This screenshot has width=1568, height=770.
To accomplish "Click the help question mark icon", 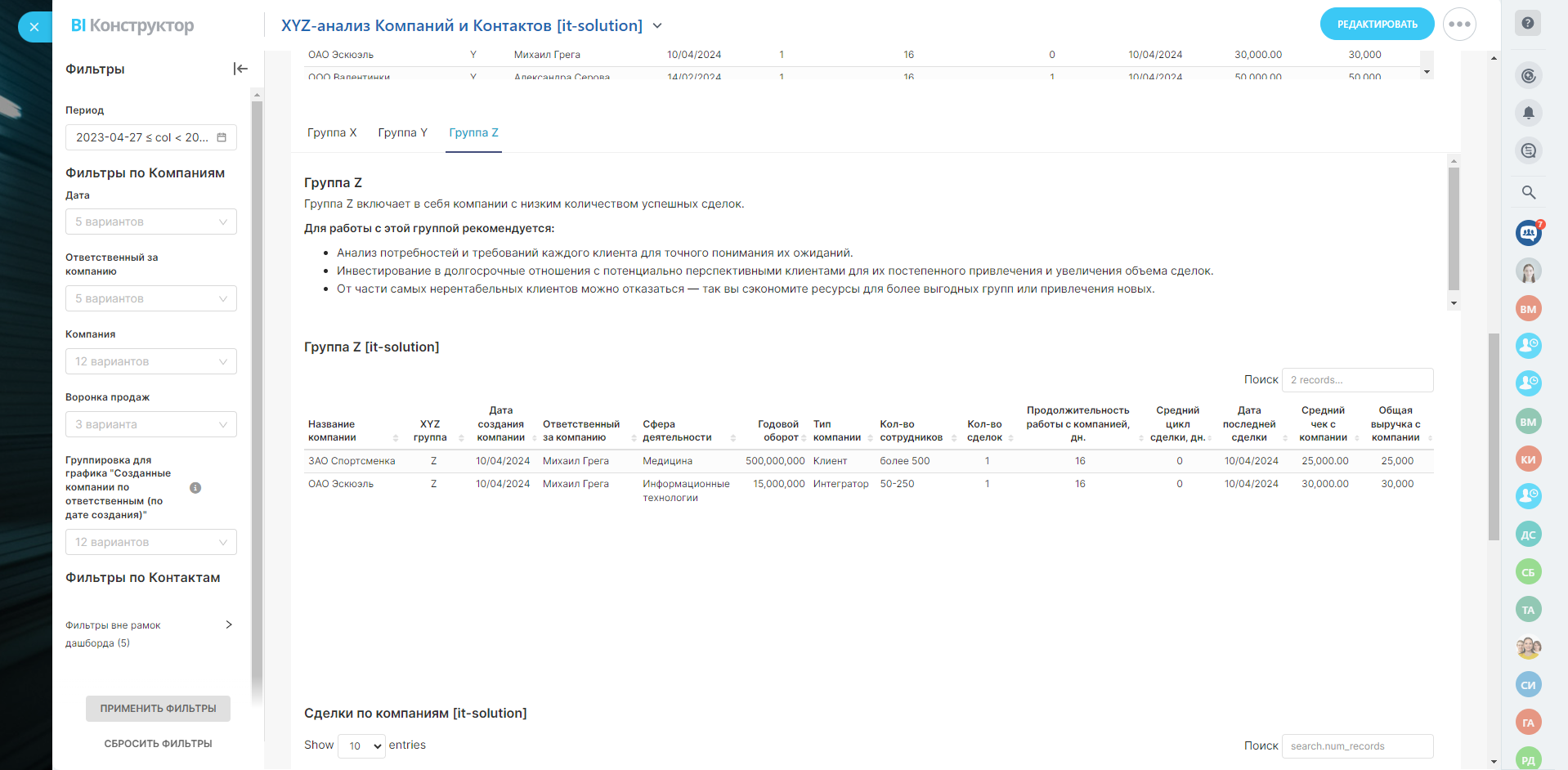I will point(1527,23).
